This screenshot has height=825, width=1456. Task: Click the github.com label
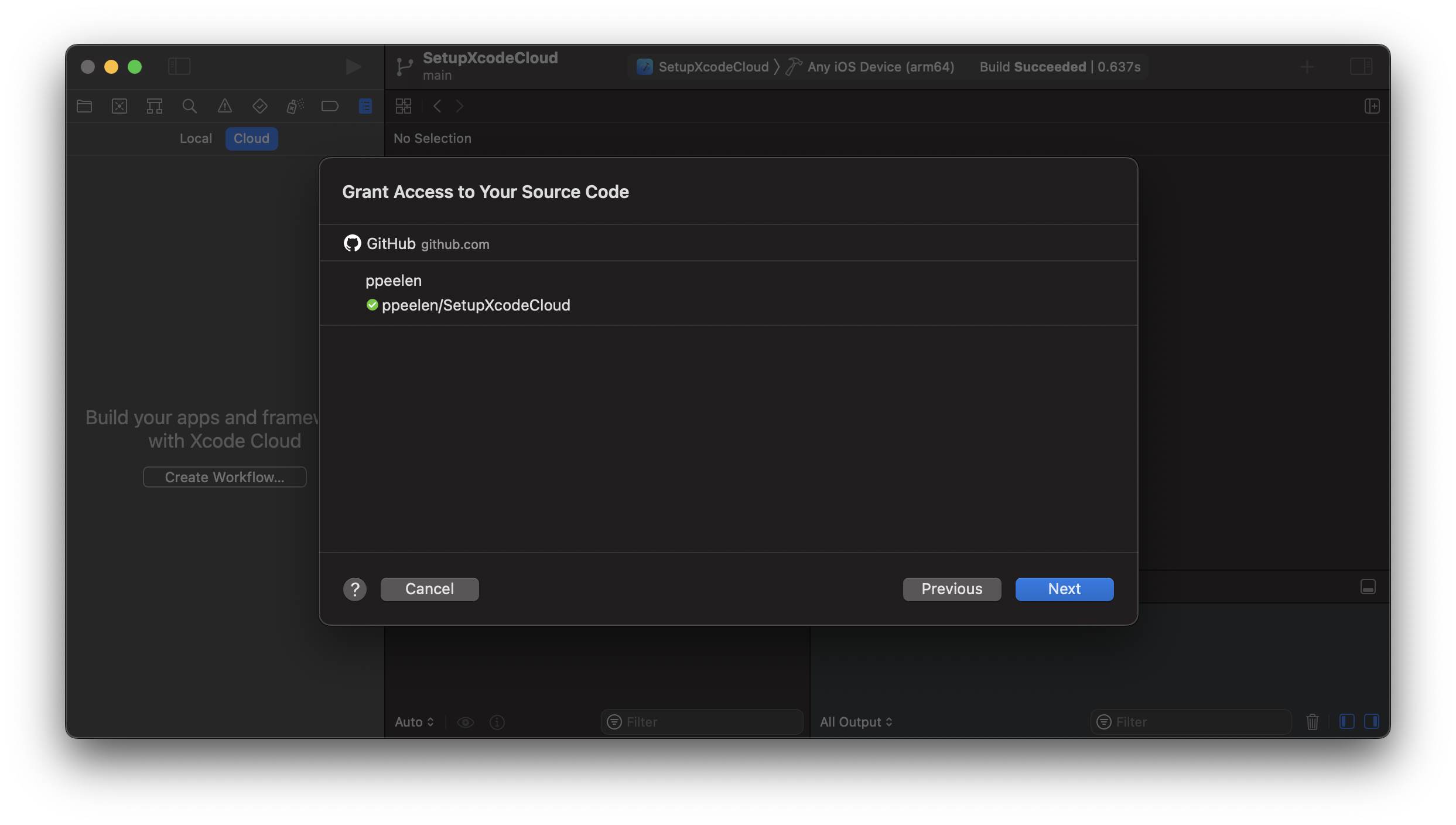pyautogui.click(x=455, y=244)
